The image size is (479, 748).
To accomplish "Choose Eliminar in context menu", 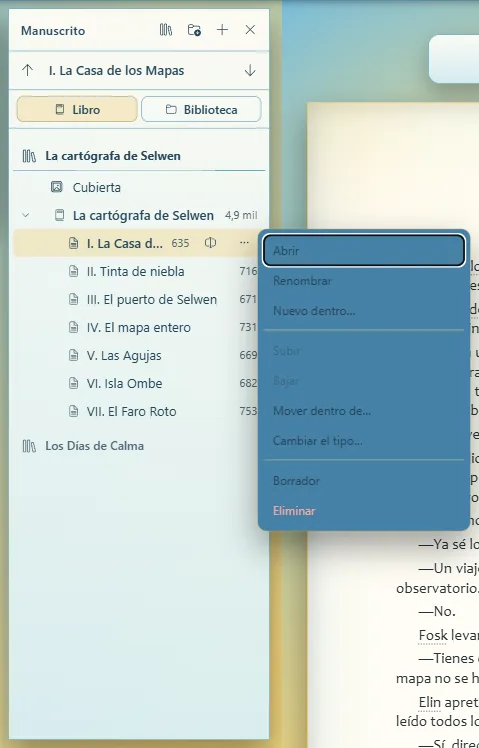I will [364, 511].
